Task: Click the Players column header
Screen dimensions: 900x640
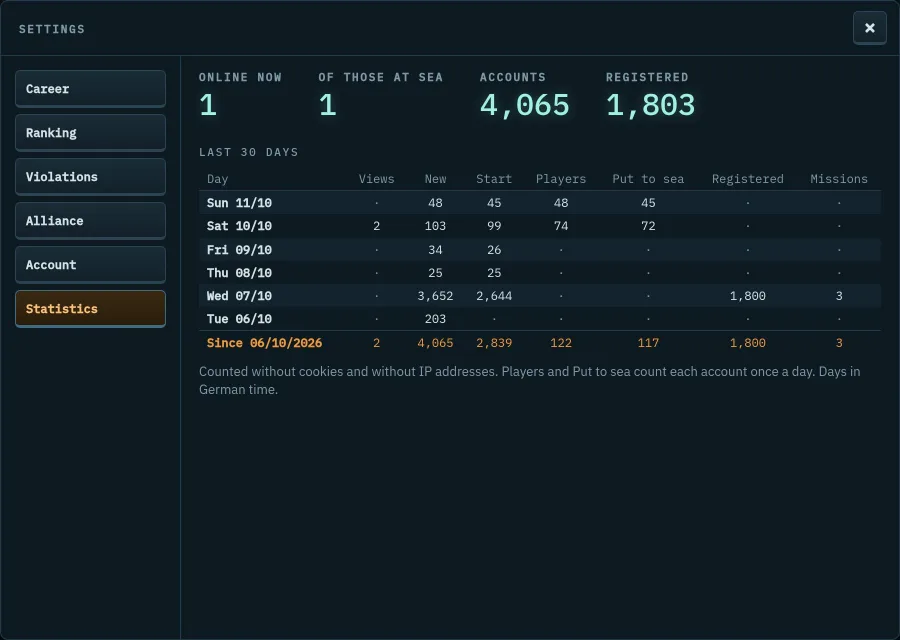Action: [561, 179]
